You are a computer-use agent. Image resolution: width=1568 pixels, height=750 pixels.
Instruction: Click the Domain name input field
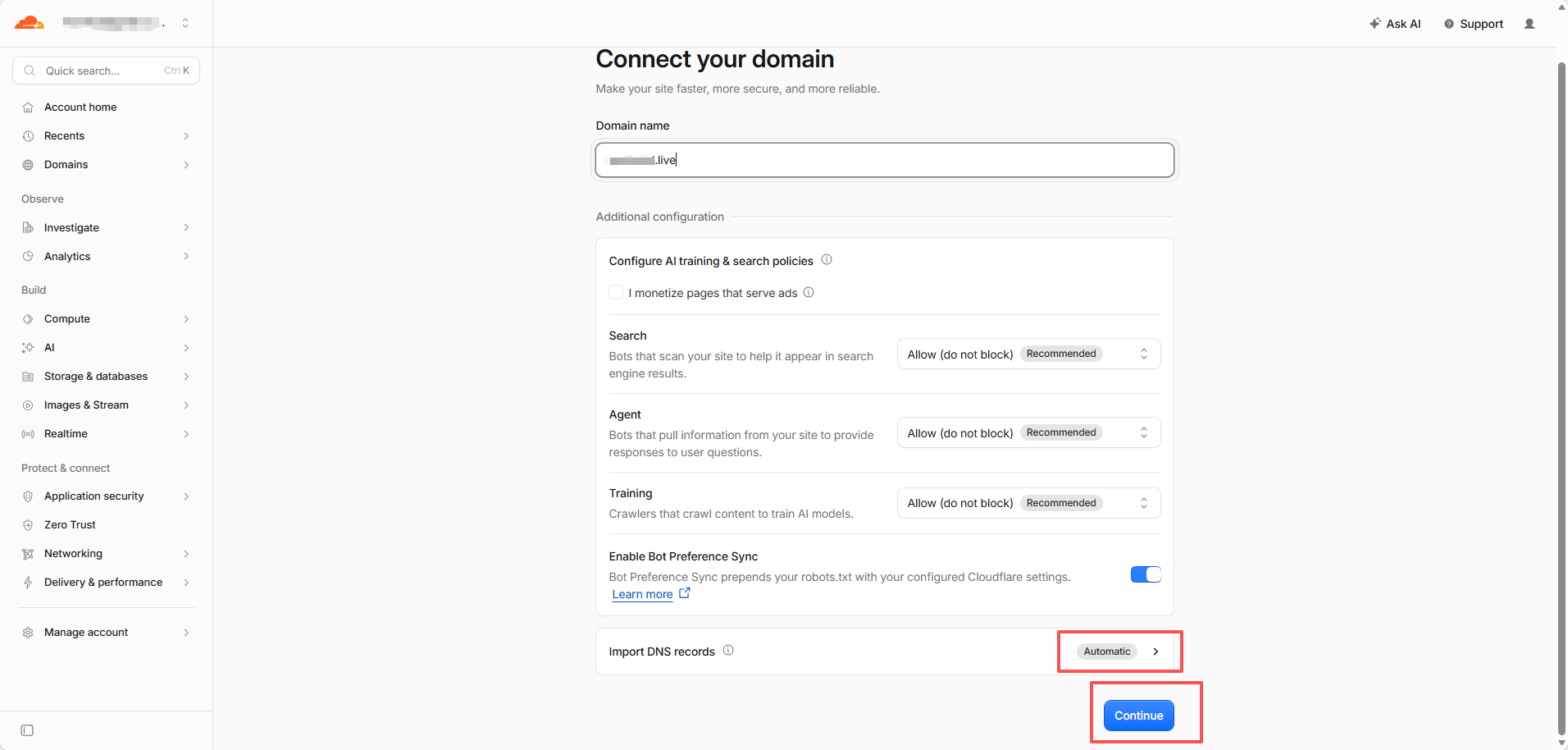point(885,160)
